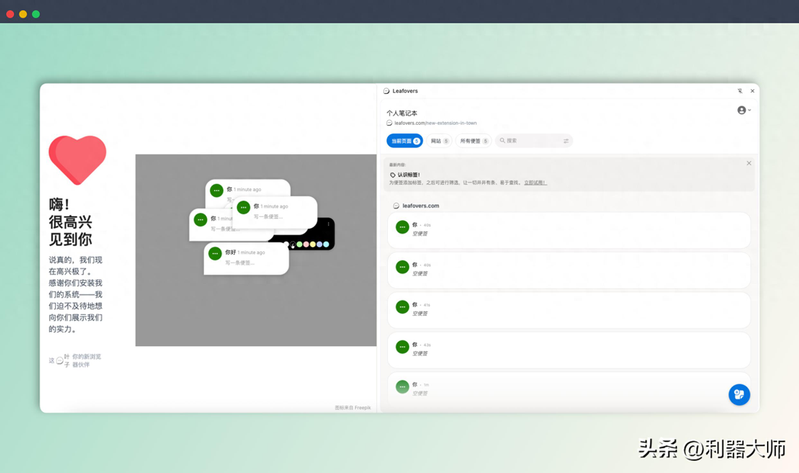The image size is (799, 473).
Task: Click the green avatar on the 你好 sticky note
Action: [x=215, y=254]
